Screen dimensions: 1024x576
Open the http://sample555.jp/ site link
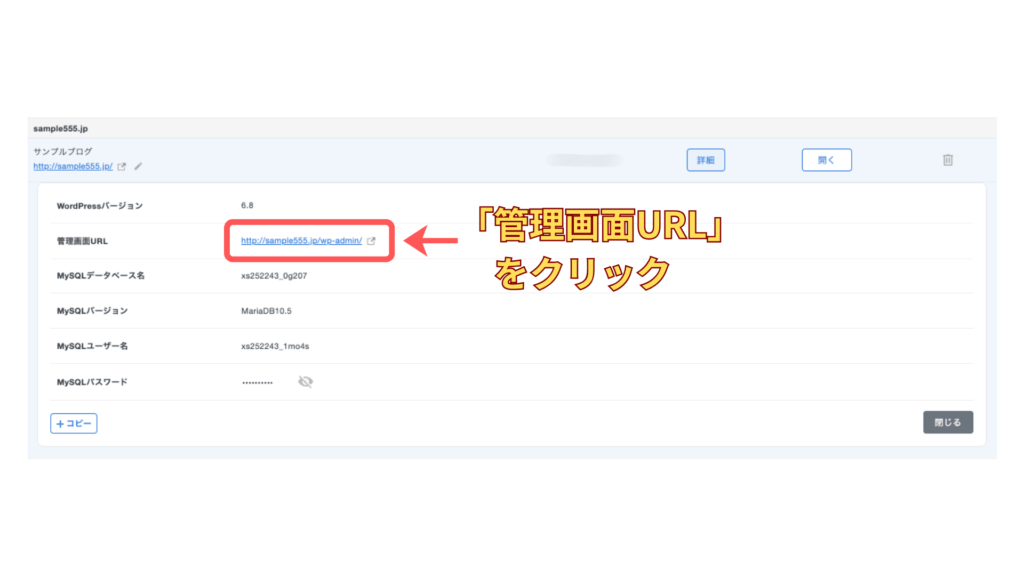click(72, 167)
